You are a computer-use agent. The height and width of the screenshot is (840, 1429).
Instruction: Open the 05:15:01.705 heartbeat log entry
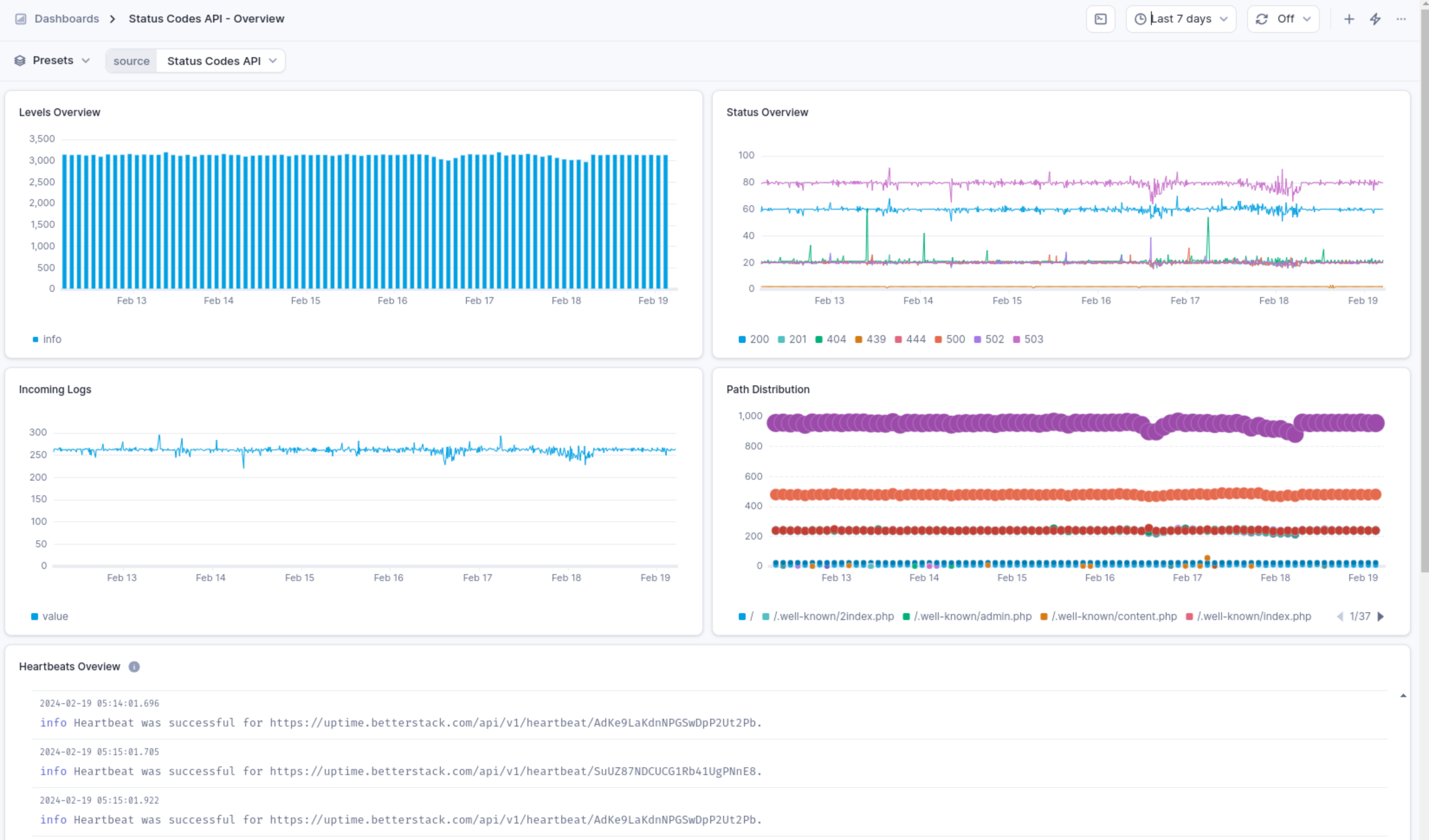point(709,763)
